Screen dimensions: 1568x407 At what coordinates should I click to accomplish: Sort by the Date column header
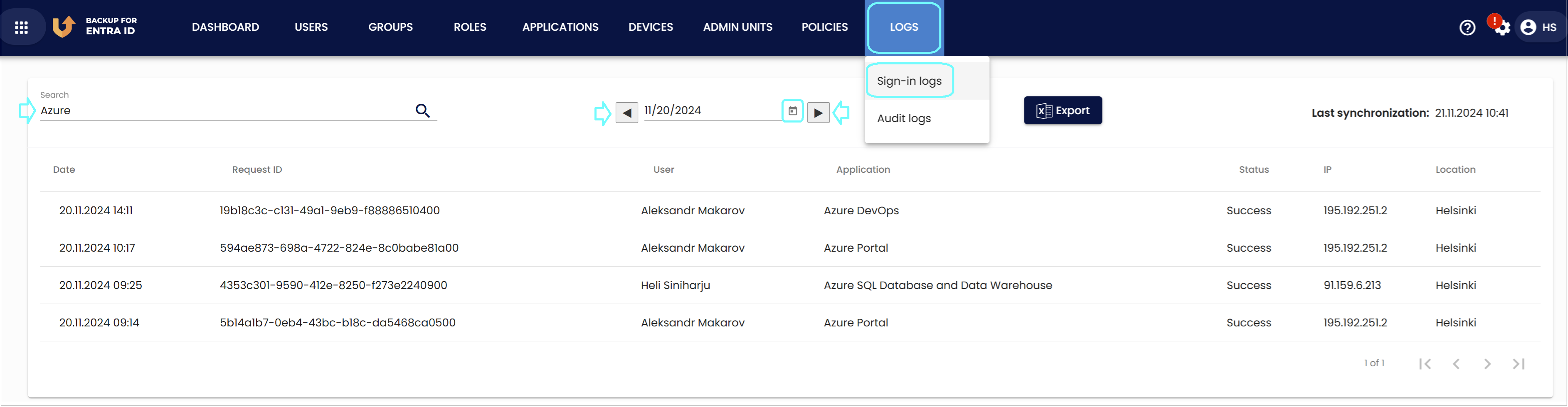click(64, 170)
